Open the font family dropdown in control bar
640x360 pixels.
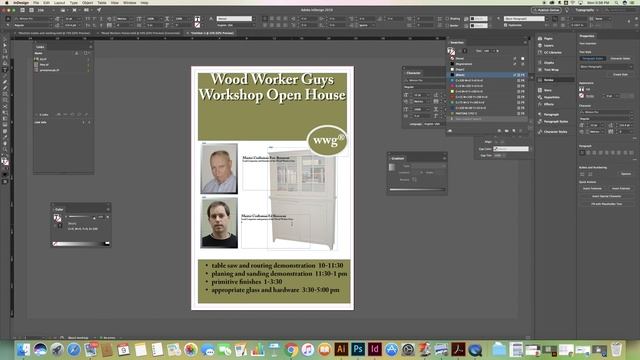coord(33,19)
